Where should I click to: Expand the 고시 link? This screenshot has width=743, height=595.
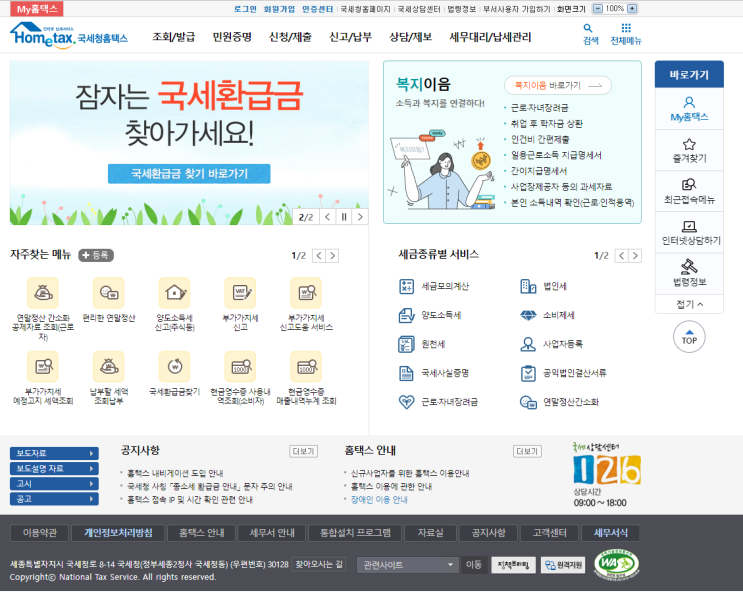pyautogui.click(x=54, y=484)
